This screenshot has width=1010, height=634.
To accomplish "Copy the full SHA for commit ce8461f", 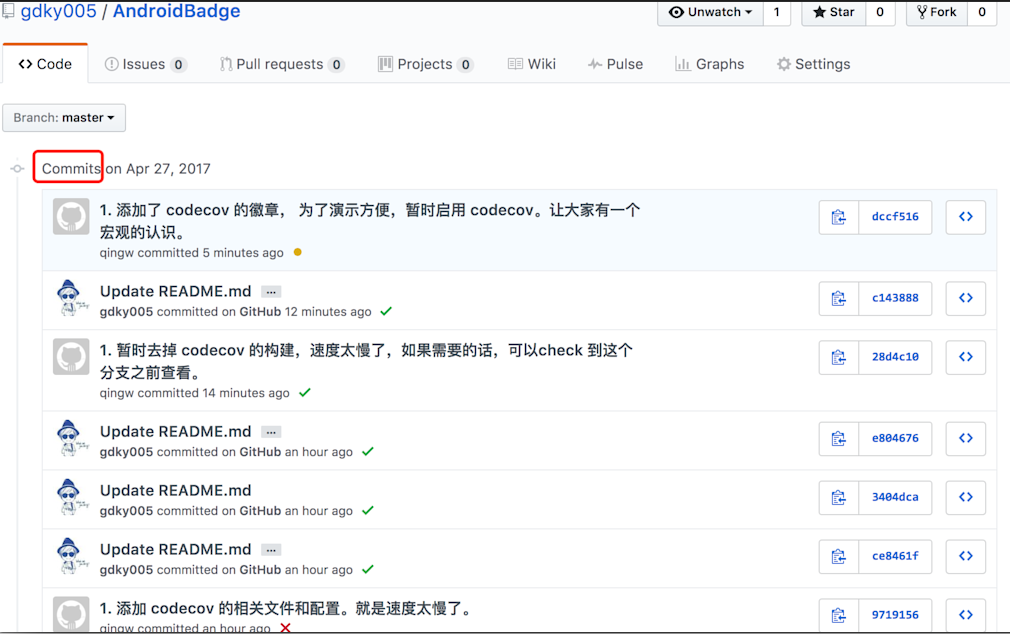I will [x=839, y=556].
